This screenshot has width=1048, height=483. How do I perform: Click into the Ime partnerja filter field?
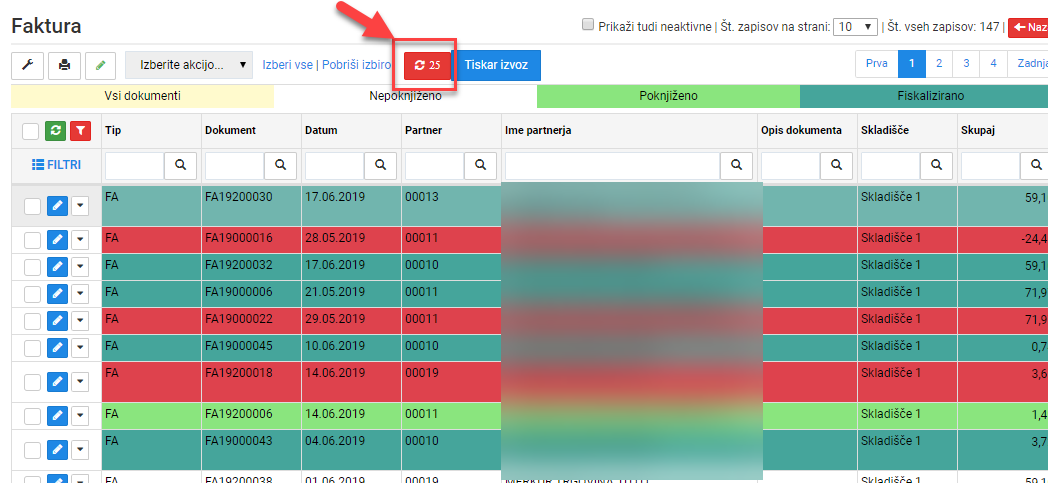[x=613, y=166]
